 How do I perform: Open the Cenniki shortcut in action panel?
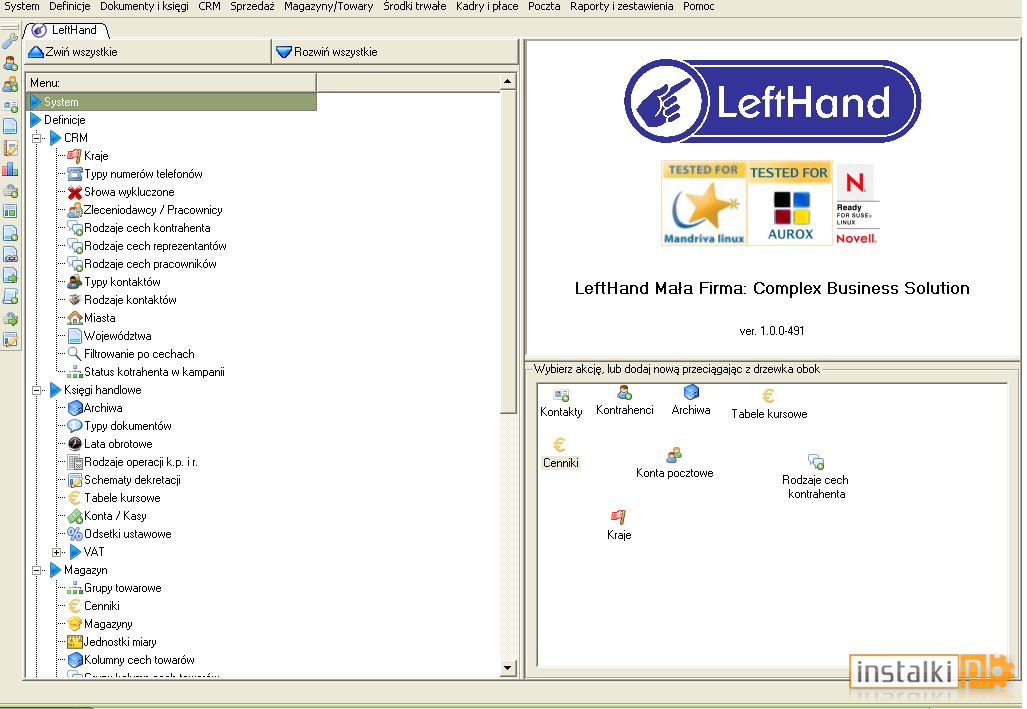tap(559, 445)
